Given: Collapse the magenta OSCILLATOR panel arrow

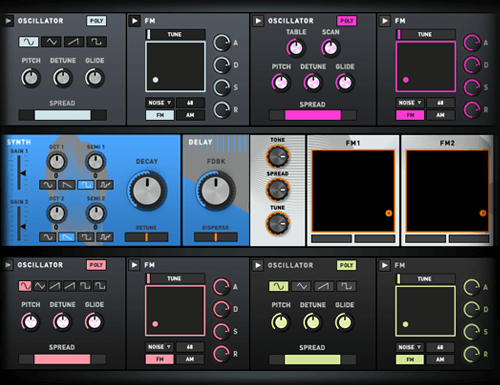Looking at the screenshot, I should pos(258,21).
